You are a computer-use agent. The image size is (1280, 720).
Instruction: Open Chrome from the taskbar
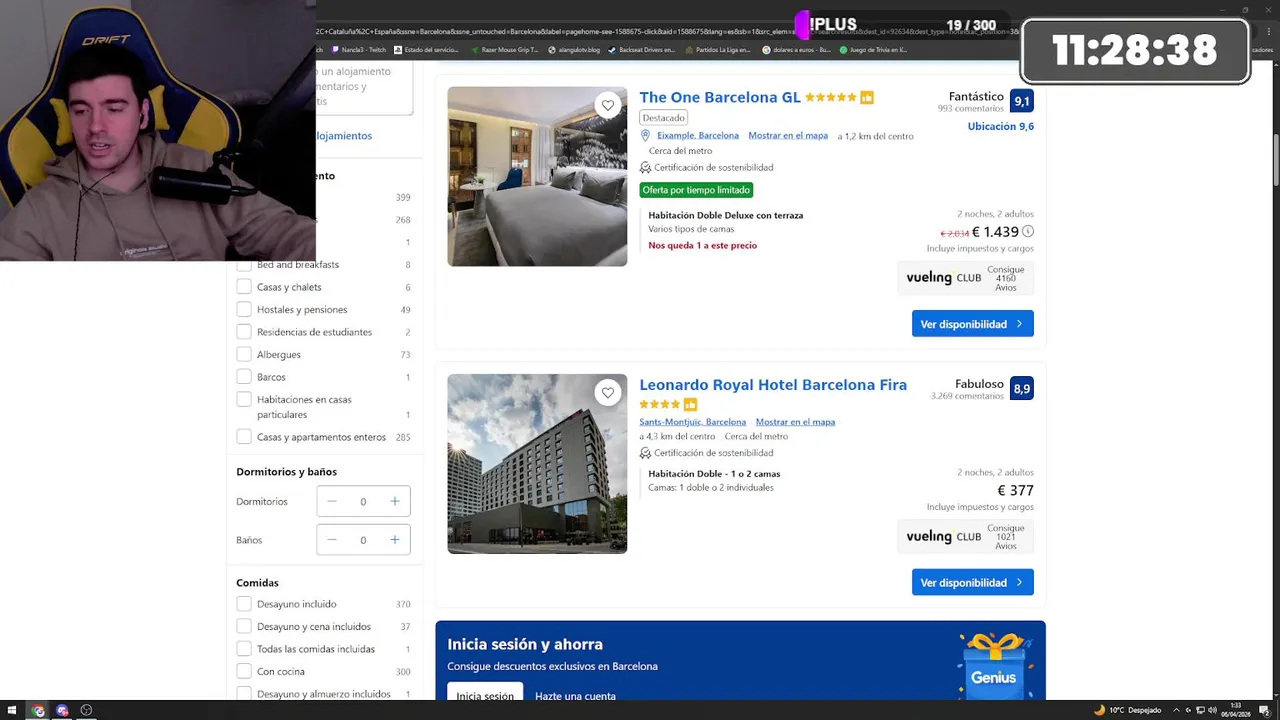38,710
